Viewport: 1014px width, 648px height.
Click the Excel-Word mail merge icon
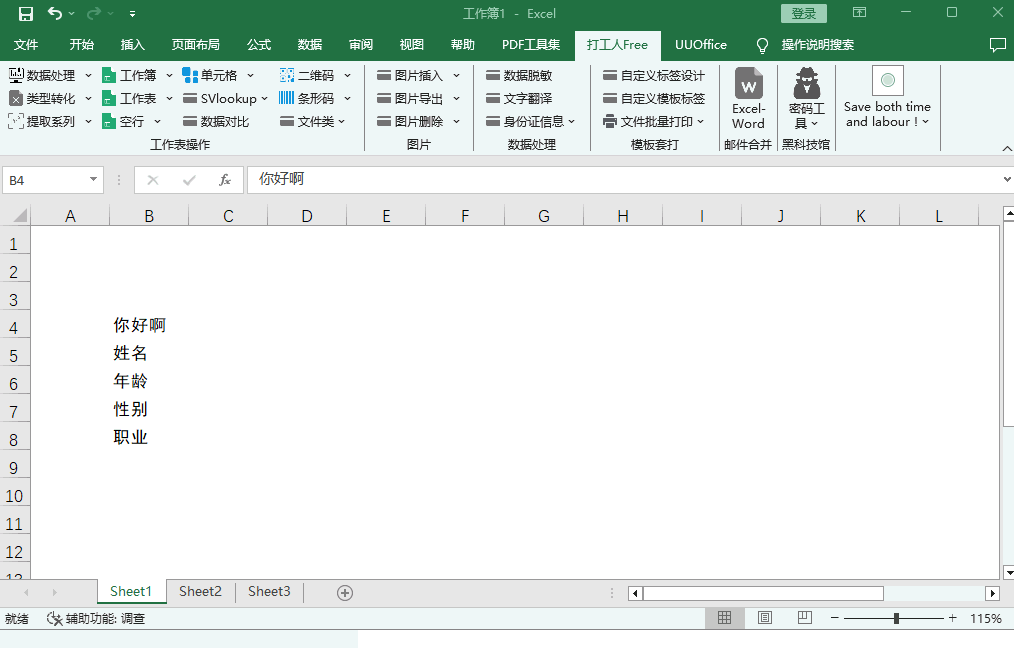tap(749, 83)
